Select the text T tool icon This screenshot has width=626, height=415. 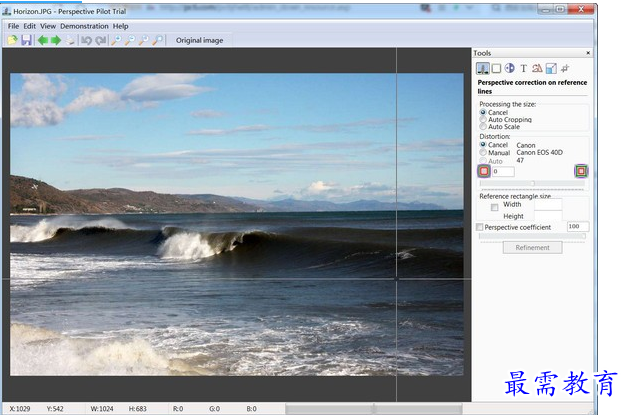(x=523, y=68)
